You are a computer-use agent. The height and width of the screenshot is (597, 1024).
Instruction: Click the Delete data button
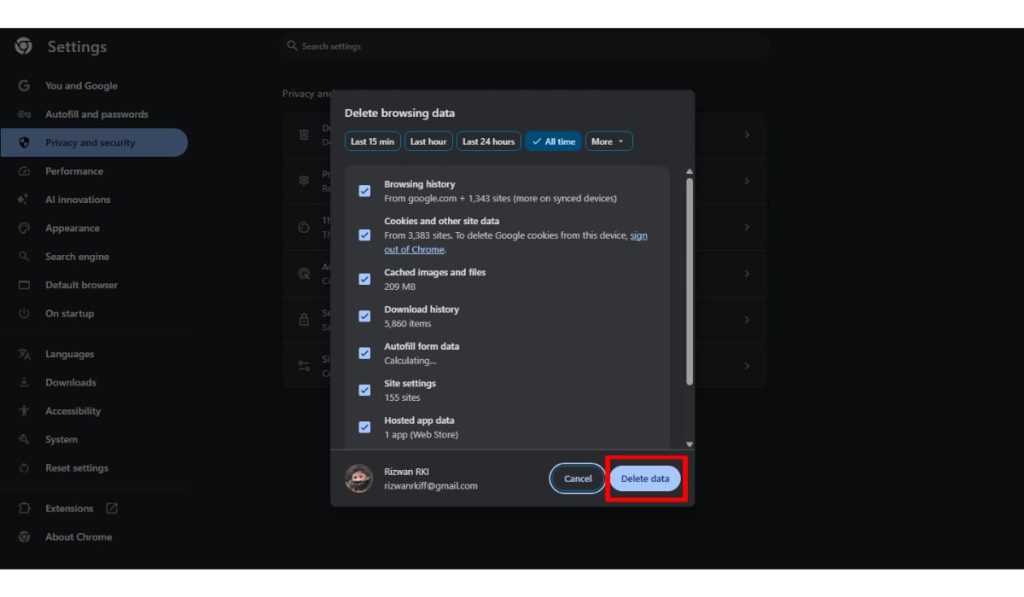[645, 478]
